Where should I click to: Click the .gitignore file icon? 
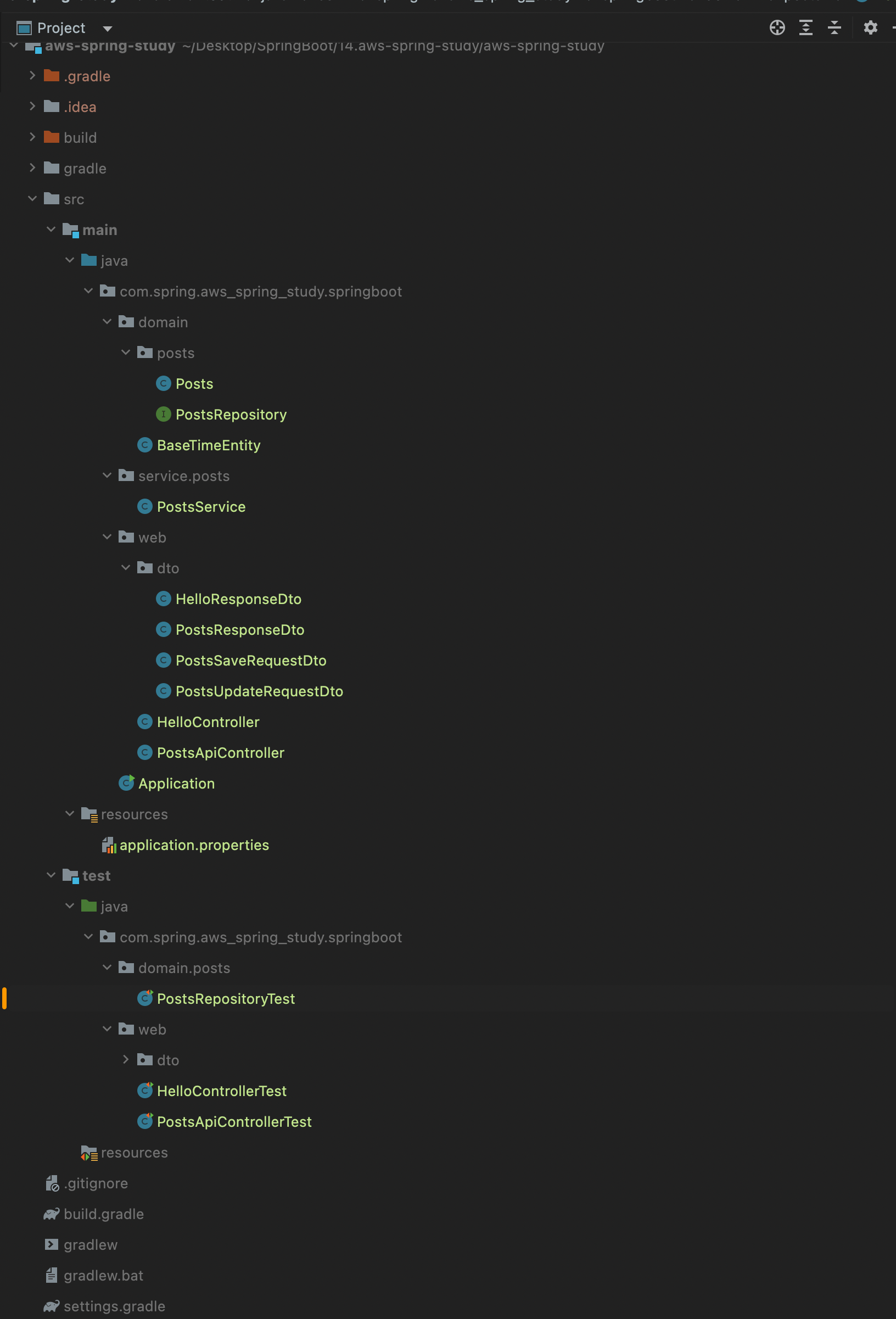52,1183
